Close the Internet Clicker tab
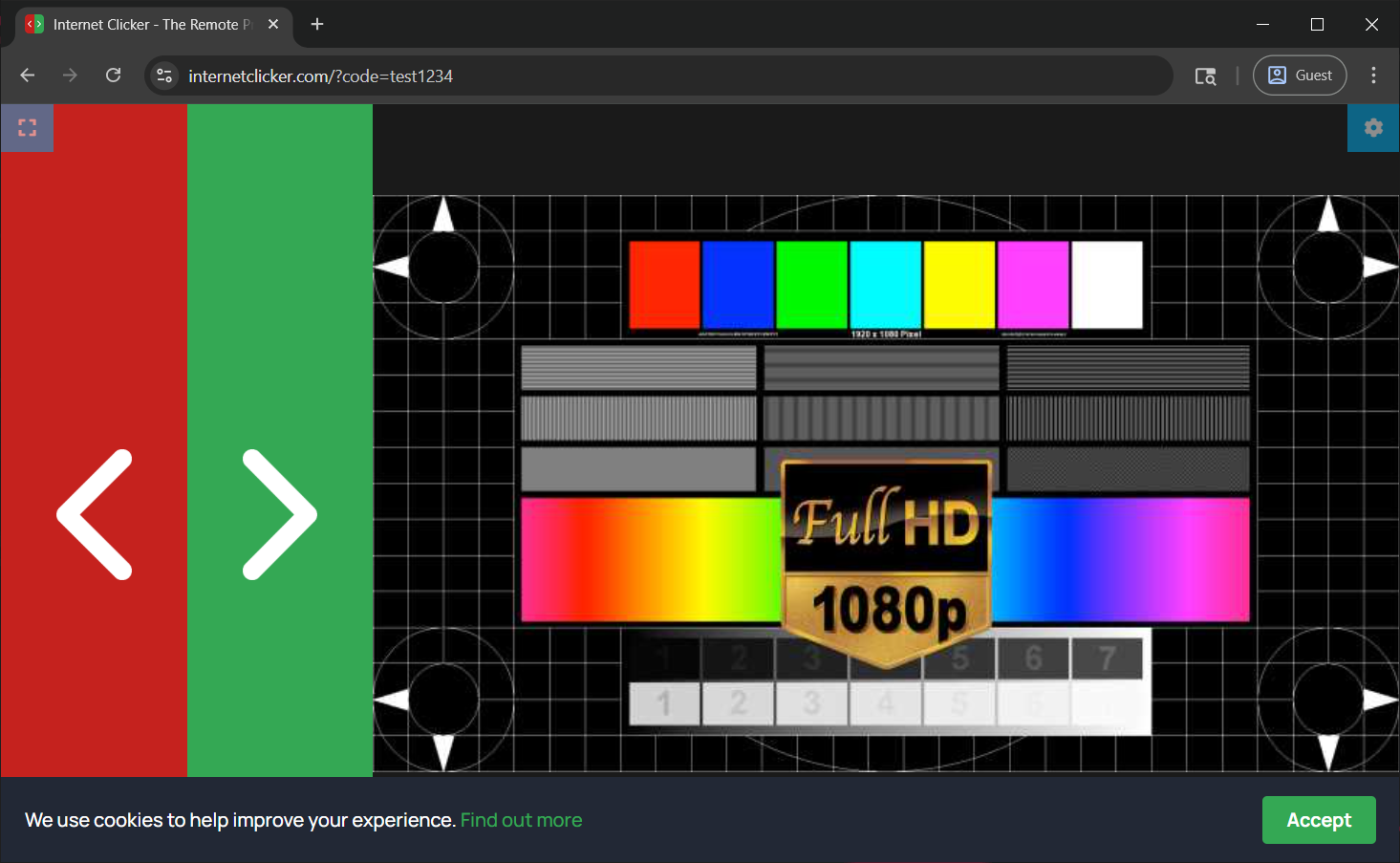The width and height of the screenshot is (1400, 863). 273,25
